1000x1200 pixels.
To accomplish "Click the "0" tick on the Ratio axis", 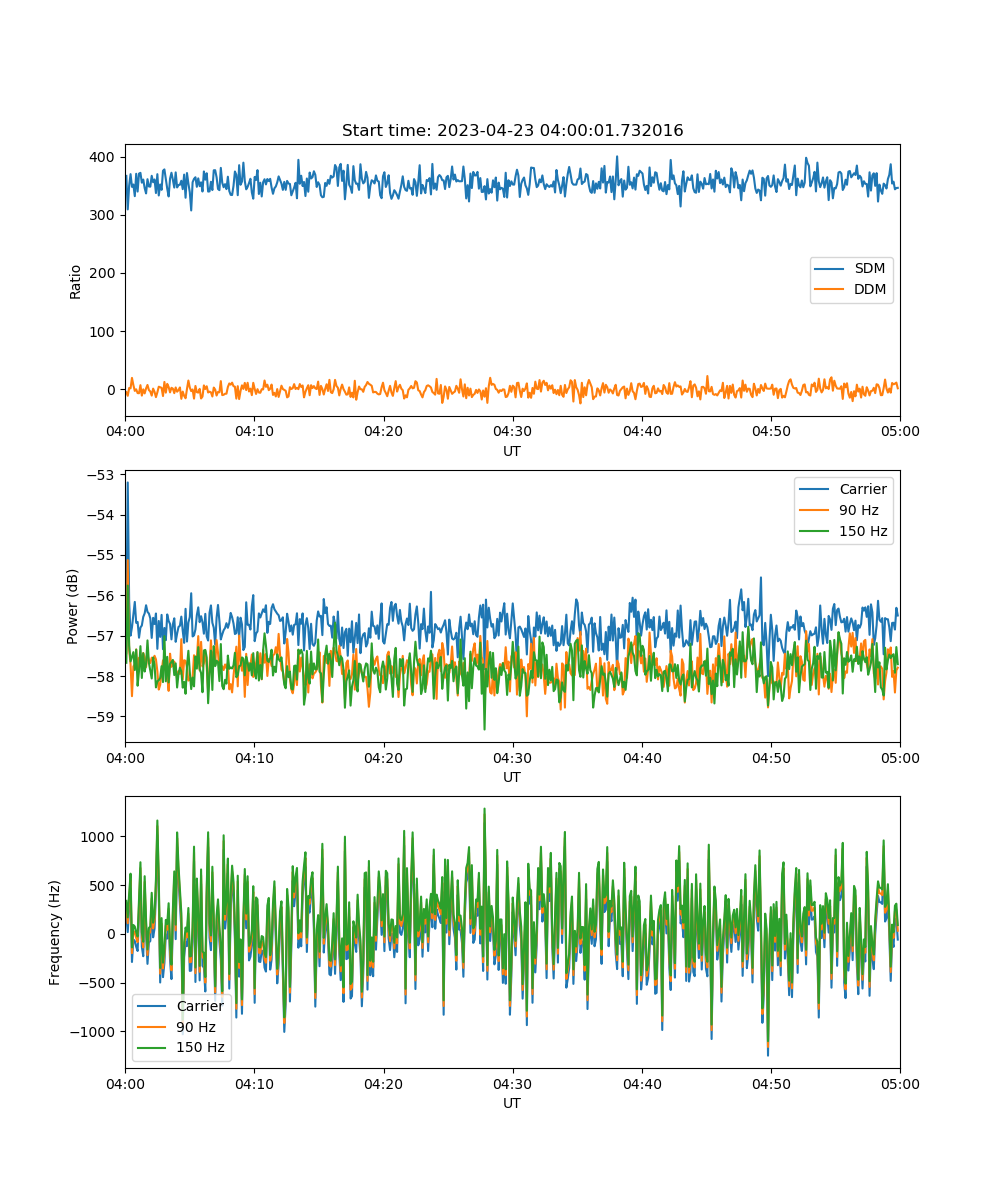I will click(x=113, y=389).
